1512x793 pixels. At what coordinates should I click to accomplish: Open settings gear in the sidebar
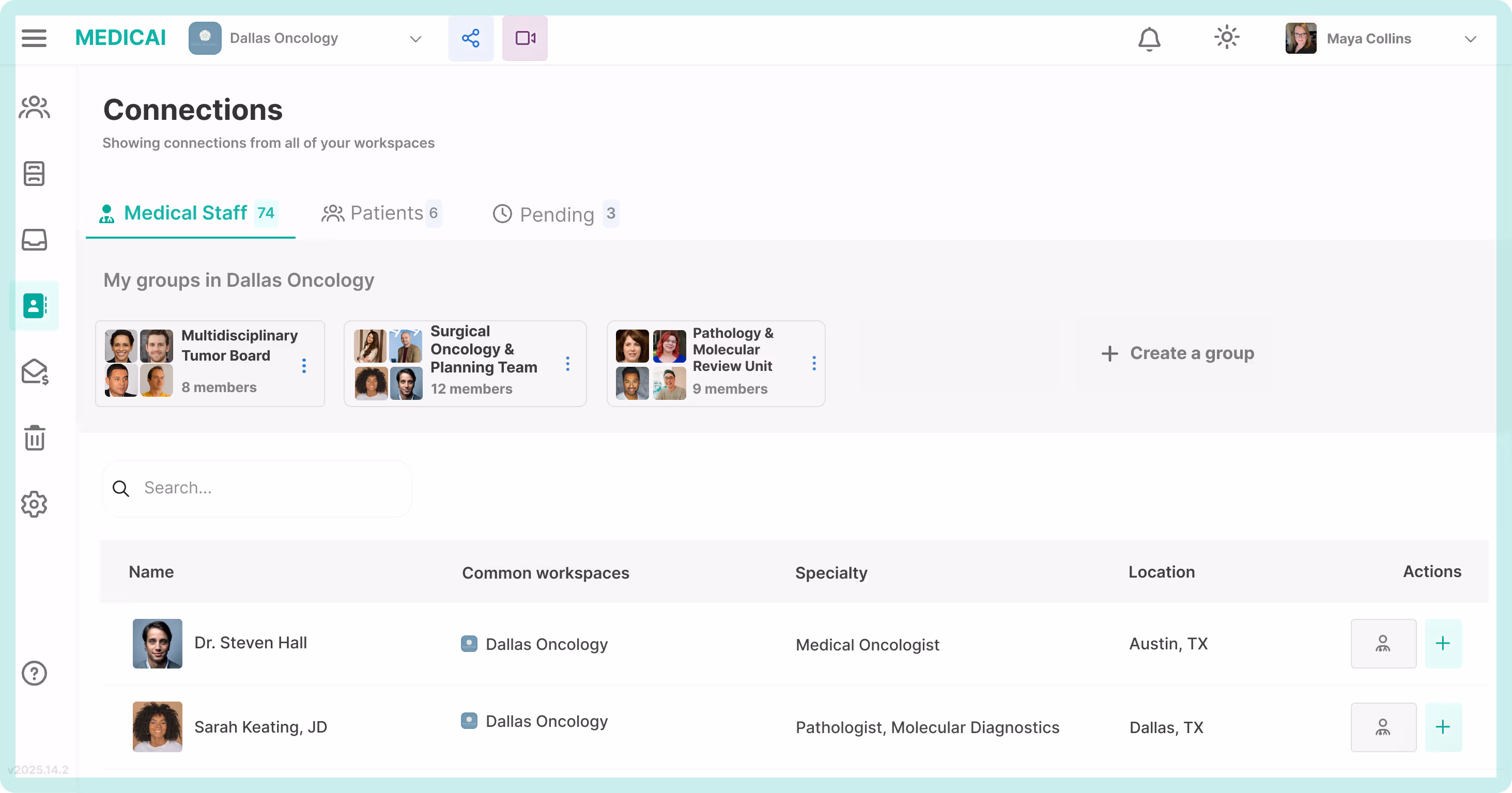pyautogui.click(x=35, y=504)
